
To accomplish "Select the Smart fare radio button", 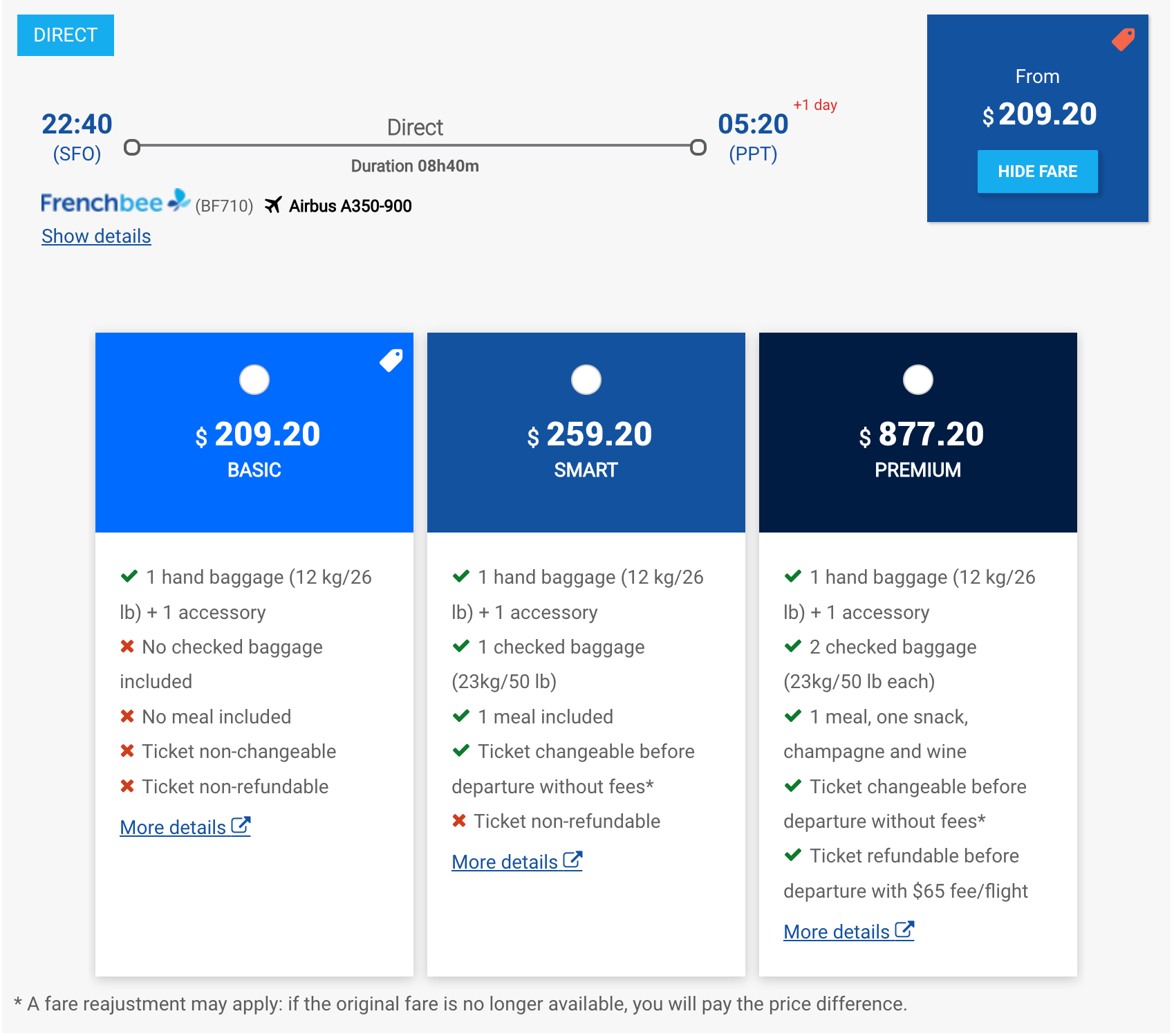I will tap(586, 380).
